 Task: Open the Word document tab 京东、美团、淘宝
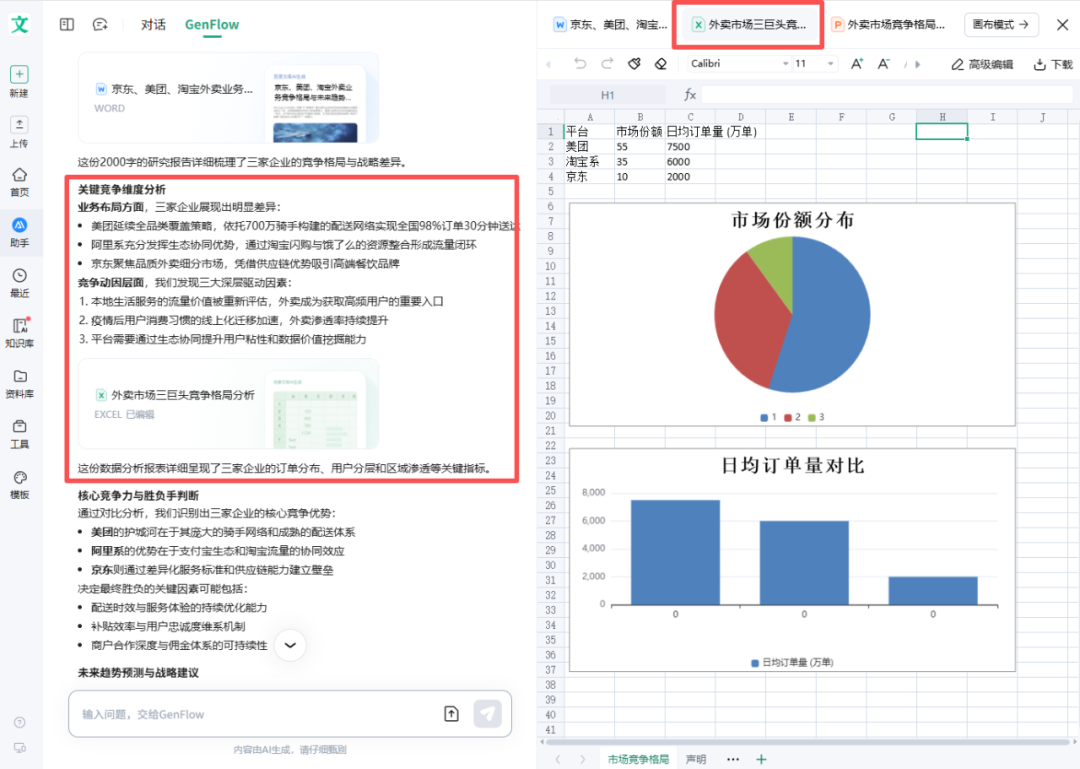610,25
